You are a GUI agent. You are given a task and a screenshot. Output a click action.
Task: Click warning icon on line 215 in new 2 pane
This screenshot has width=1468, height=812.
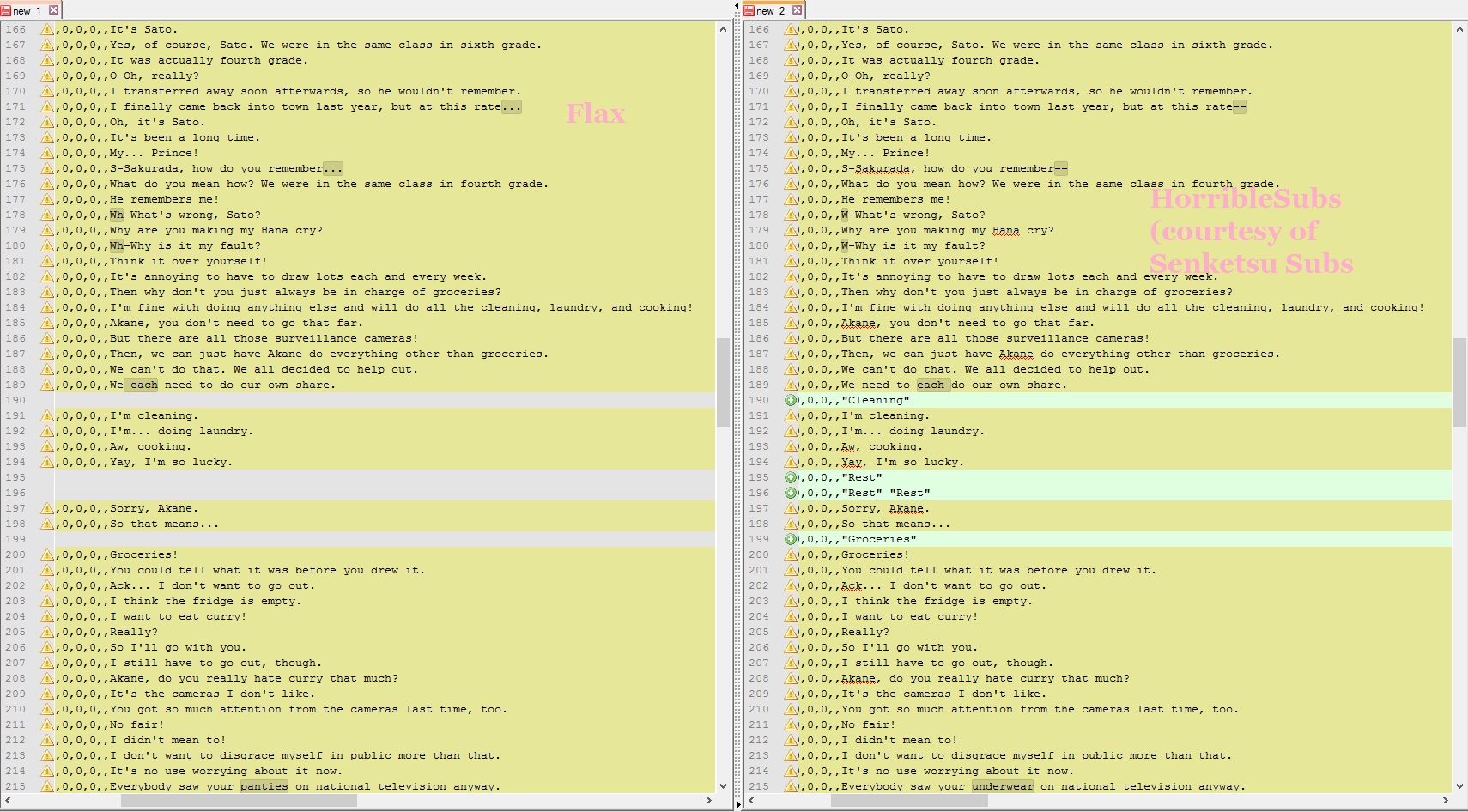tap(791, 786)
